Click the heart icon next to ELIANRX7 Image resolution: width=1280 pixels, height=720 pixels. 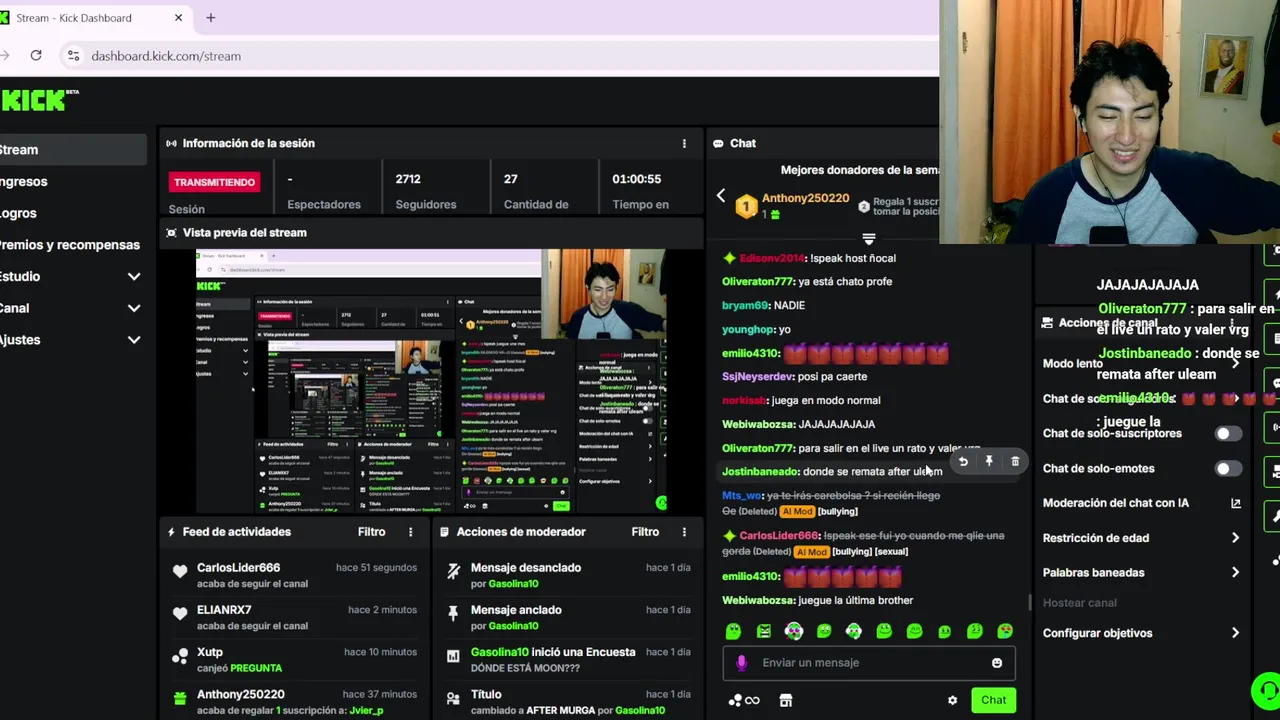[180, 614]
